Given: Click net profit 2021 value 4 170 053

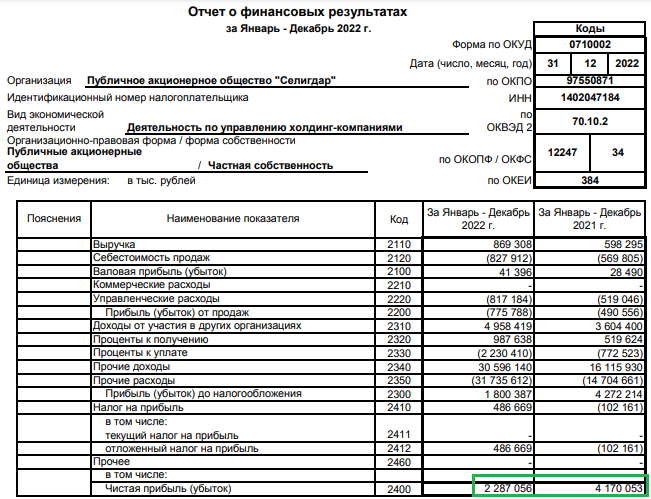Looking at the screenshot, I should (619, 489).
